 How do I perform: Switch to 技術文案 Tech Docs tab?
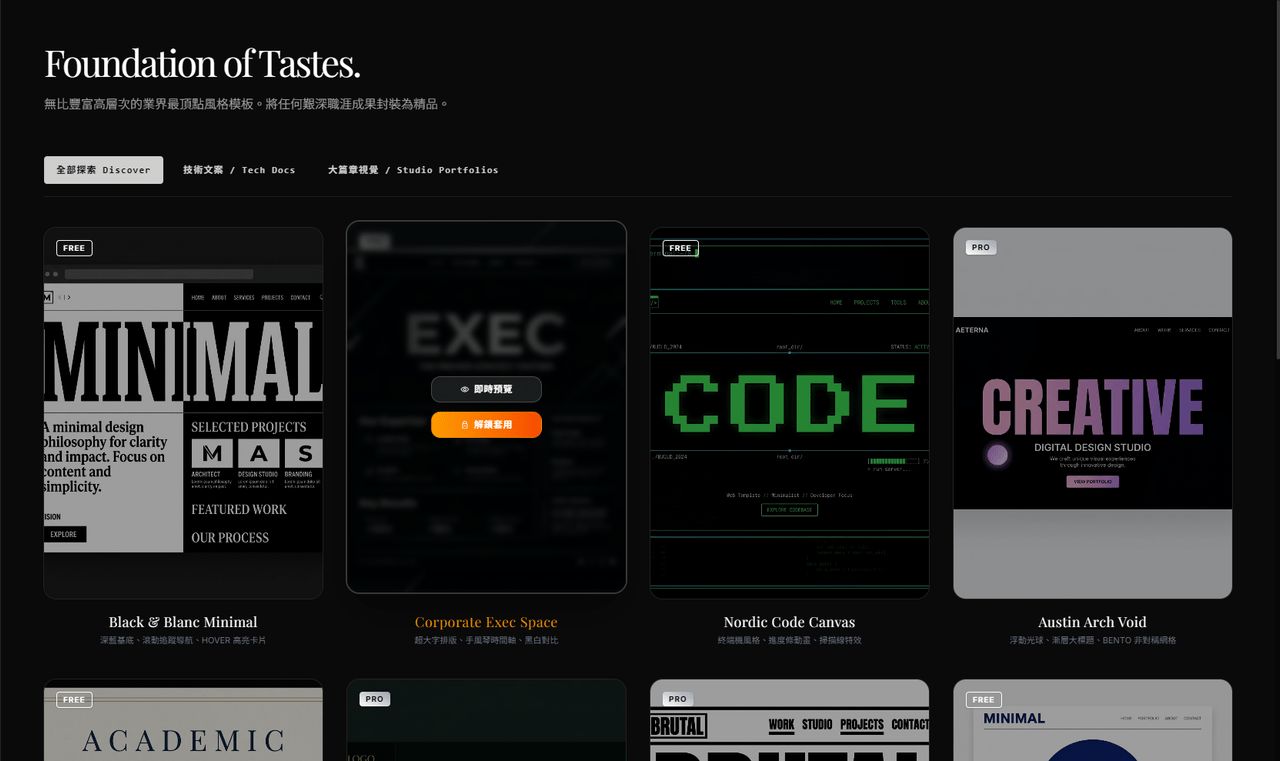click(x=239, y=170)
